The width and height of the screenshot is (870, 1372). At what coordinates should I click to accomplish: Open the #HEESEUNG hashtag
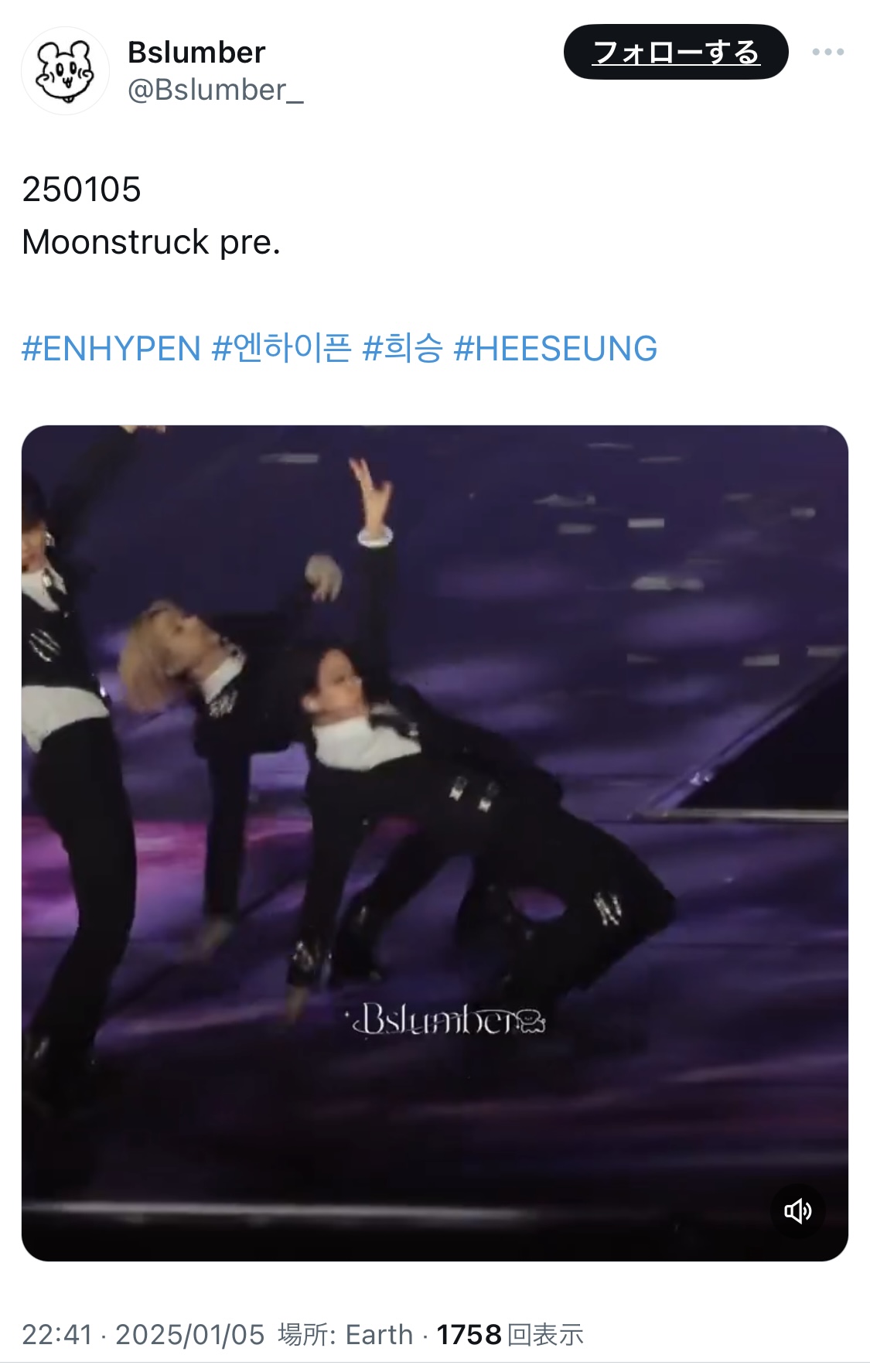click(x=555, y=349)
